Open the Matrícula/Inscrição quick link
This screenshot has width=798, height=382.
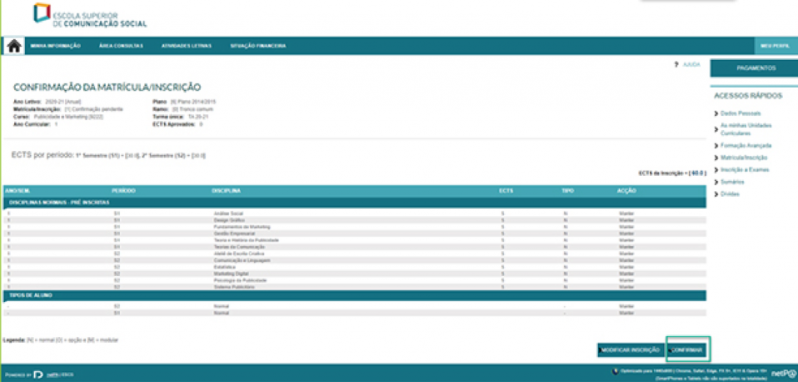pos(744,158)
